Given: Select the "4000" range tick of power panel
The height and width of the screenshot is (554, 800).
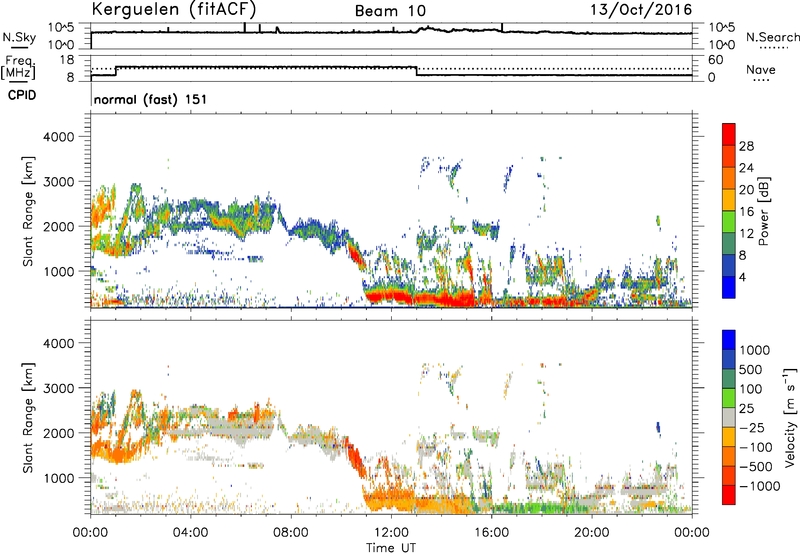Looking at the screenshot, I should (x=58, y=137).
